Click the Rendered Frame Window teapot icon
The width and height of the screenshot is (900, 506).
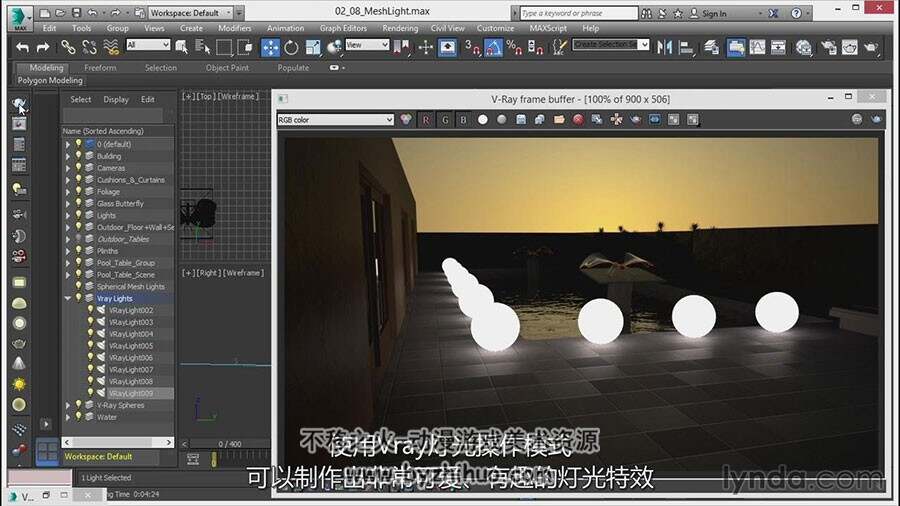coord(849,47)
